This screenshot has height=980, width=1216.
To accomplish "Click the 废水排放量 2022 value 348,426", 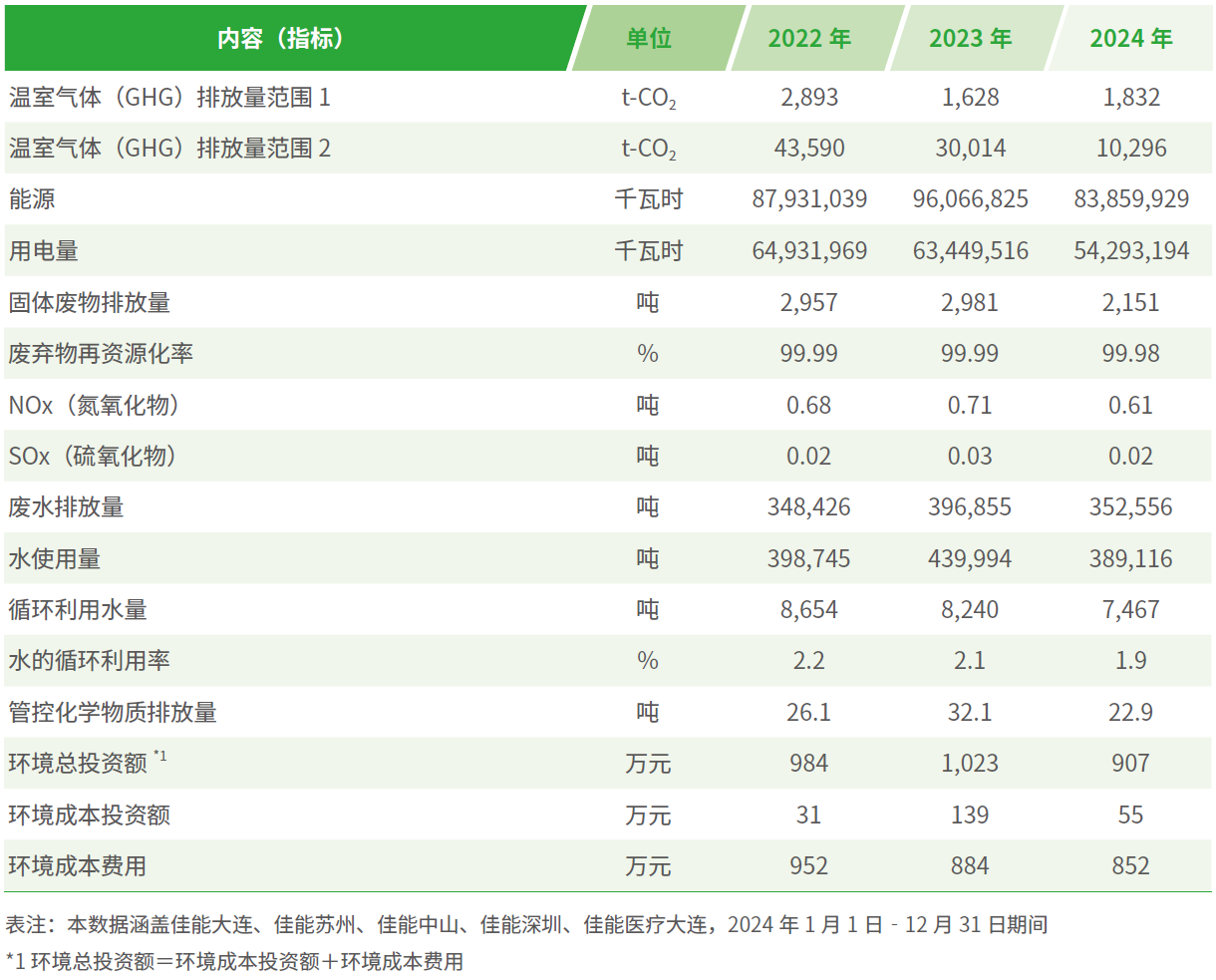I will tap(808, 507).
